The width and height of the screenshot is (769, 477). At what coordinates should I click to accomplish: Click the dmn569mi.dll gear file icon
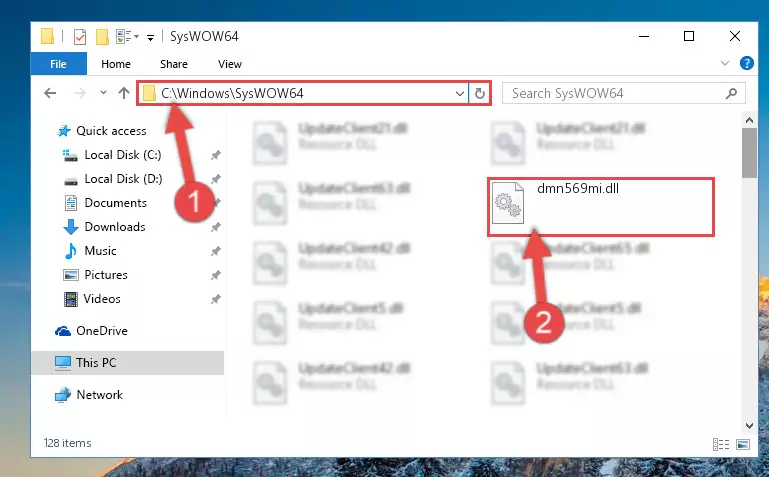click(508, 202)
